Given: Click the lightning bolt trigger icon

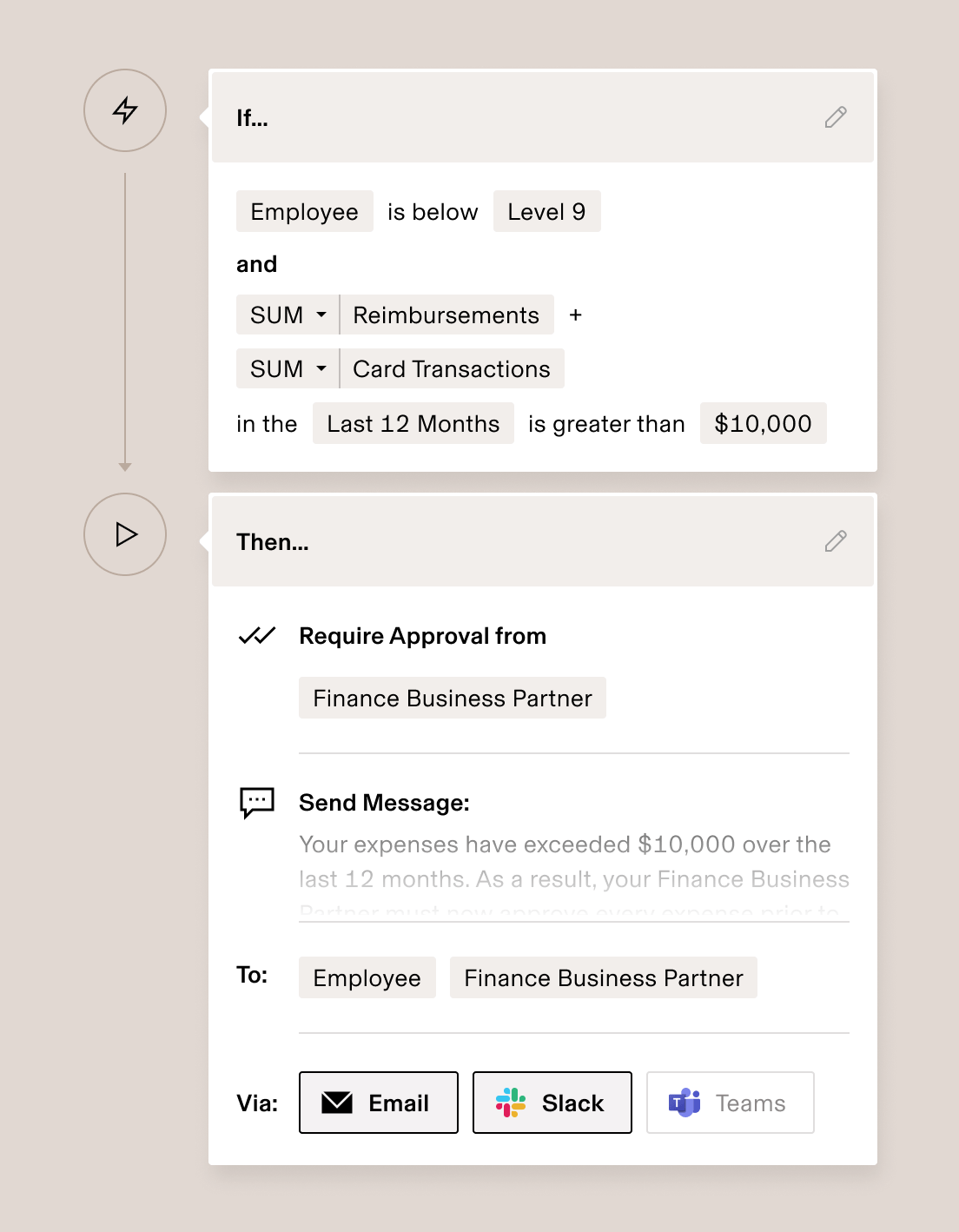Looking at the screenshot, I should (124, 111).
